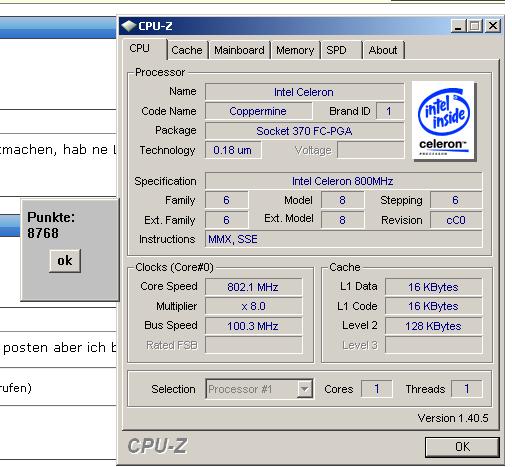Viewport: 512px width, 467px height.
Task: Click the Stepping value 6
Action: (456, 200)
